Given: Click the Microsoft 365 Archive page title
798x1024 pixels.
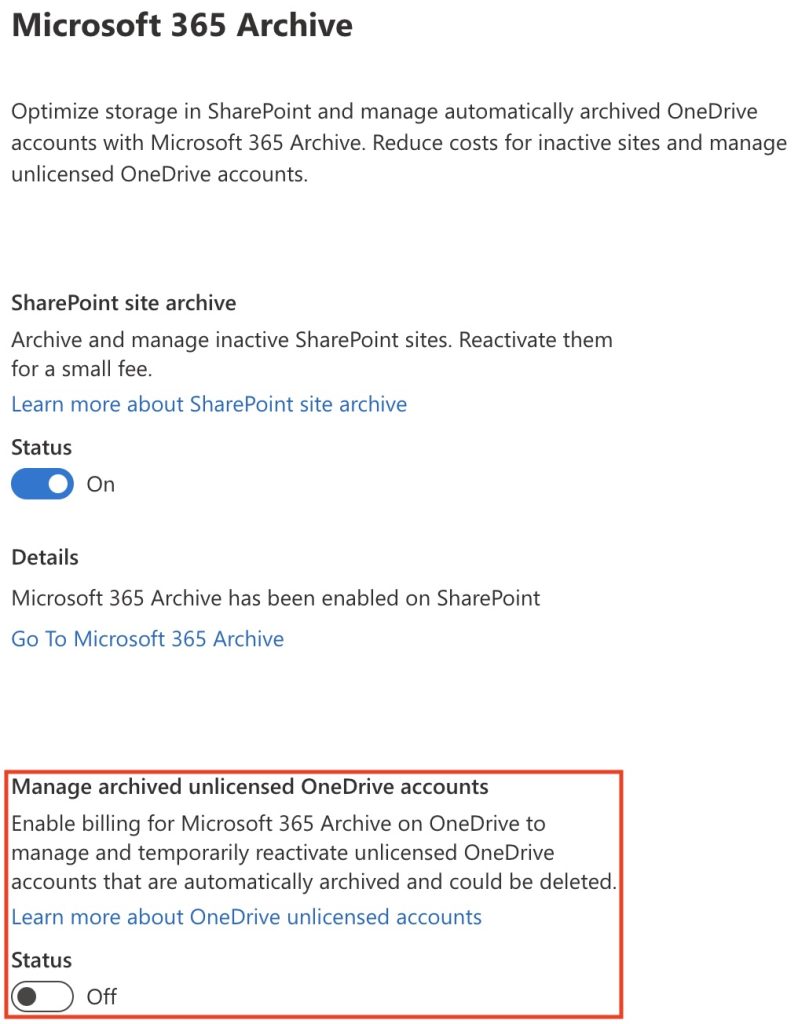Looking at the screenshot, I should pyautogui.click(x=181, y=24).
